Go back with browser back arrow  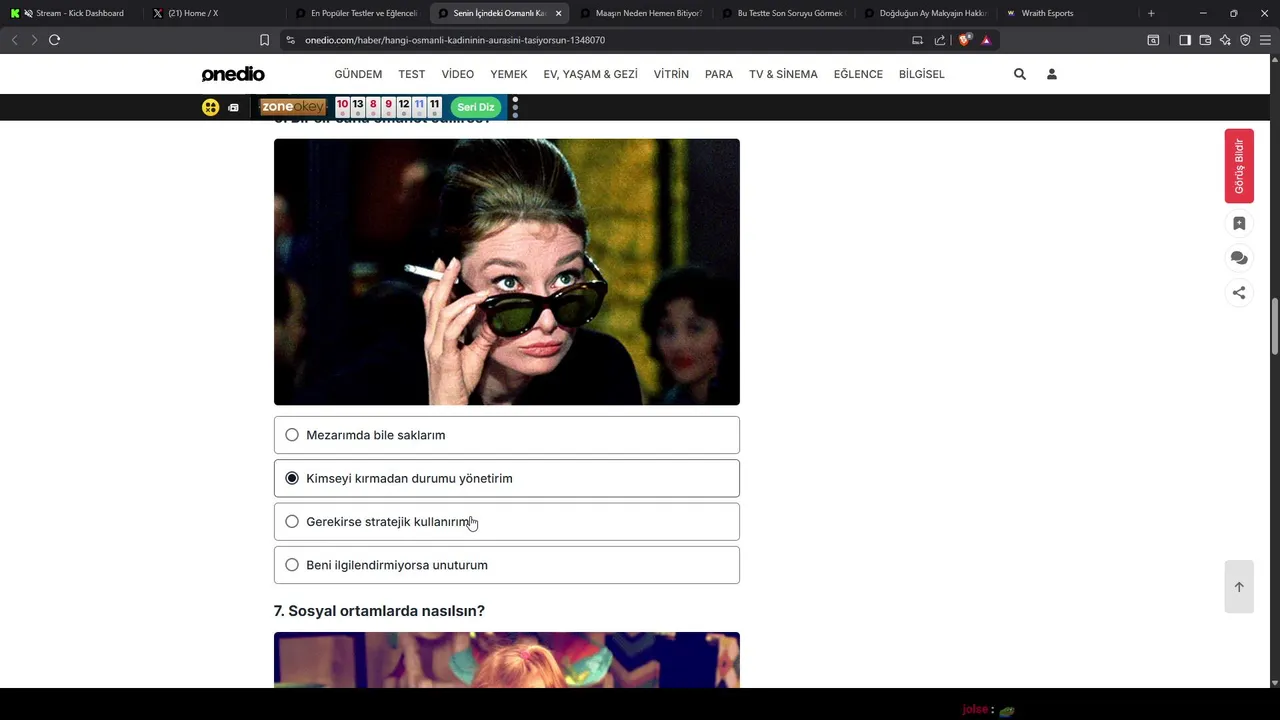[14, 40]
